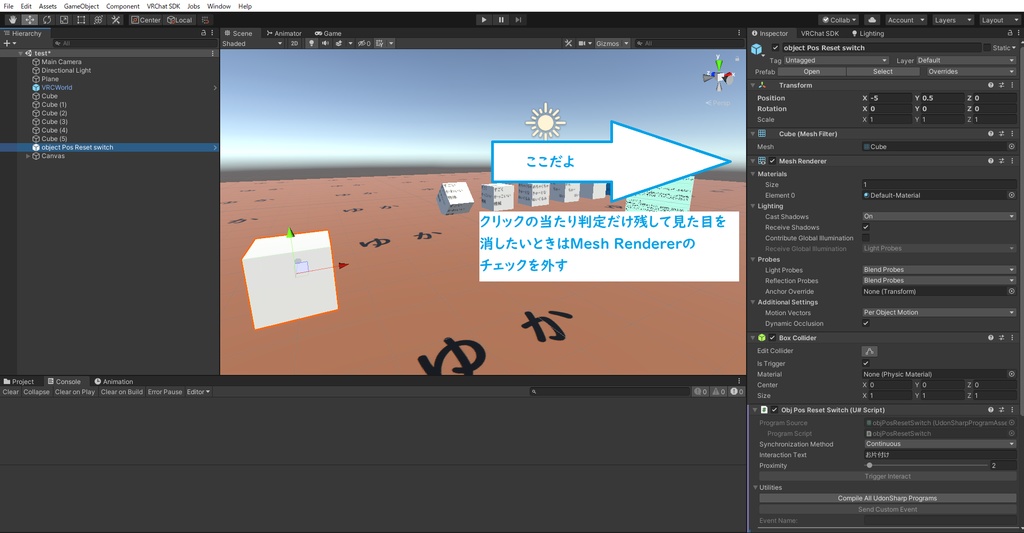Start Play mode
Screen dimensions: 1024x533
(x=484, y=20)
